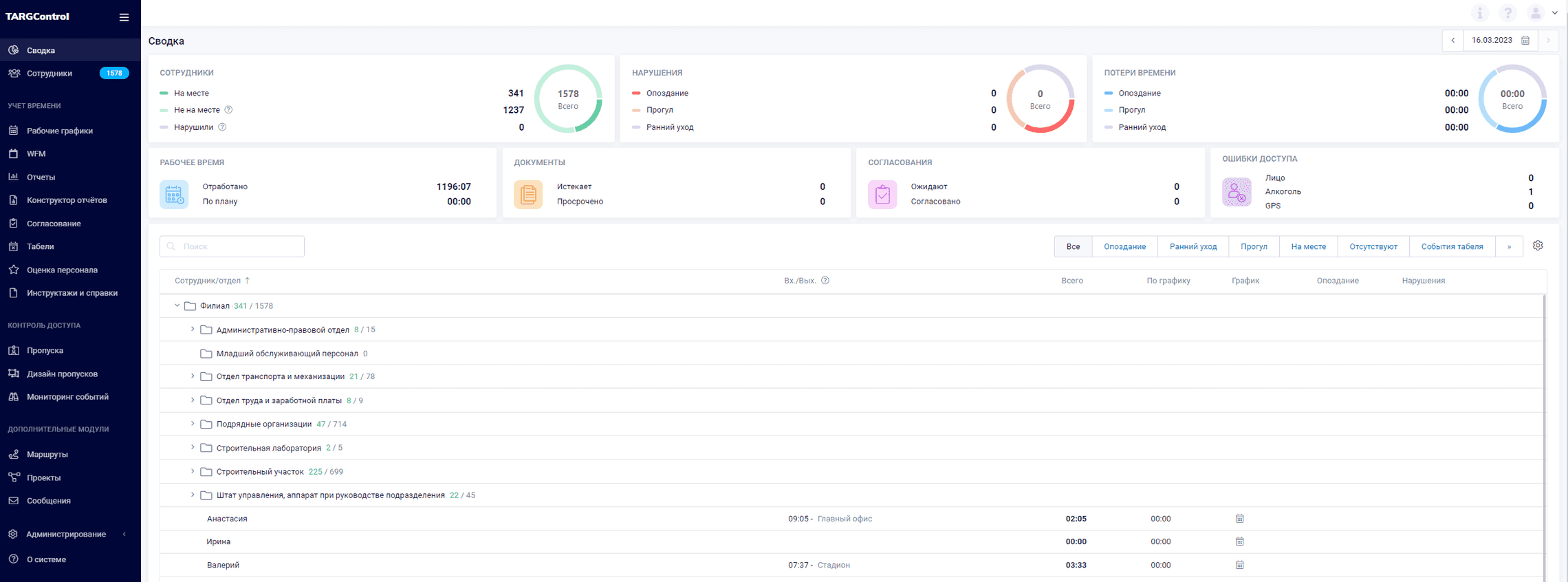Image resolution: width=1568 pixels, height=582 pixels.
Task: Click info hint beside Не на месте
Action: pyautogui.click(x=229, y=110)
